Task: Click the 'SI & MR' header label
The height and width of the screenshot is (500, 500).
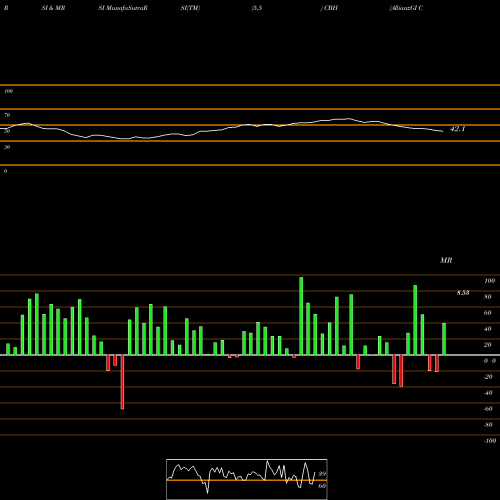Action: (x=53, y=8)
